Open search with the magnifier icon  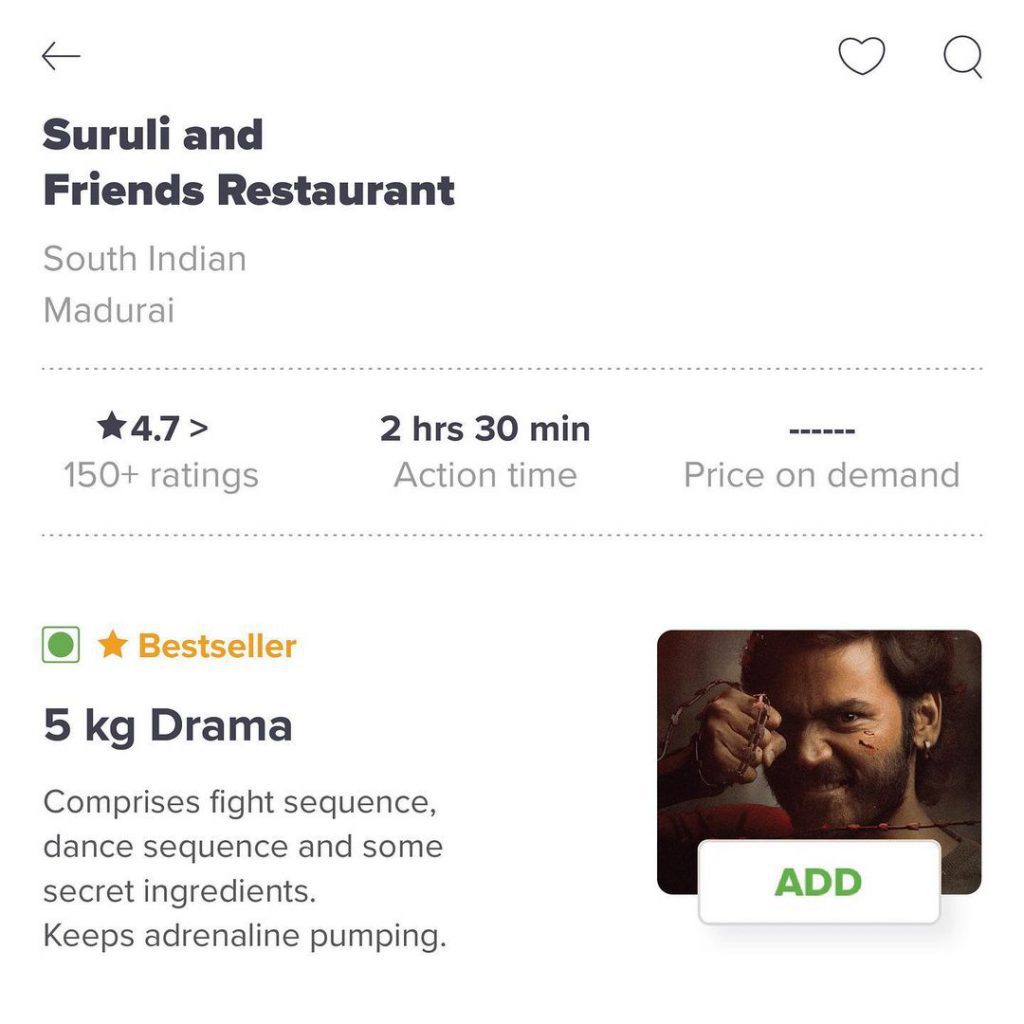pos(963,57)
